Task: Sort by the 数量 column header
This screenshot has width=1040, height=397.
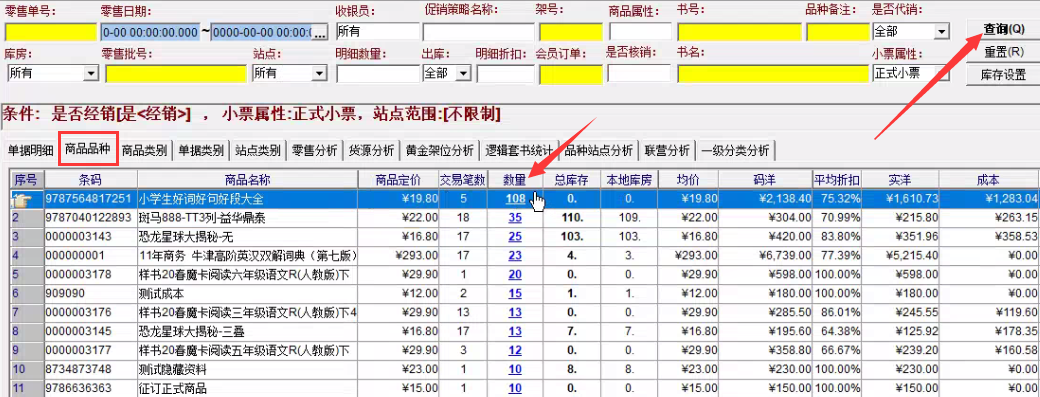Action: [x=515, y=180]
